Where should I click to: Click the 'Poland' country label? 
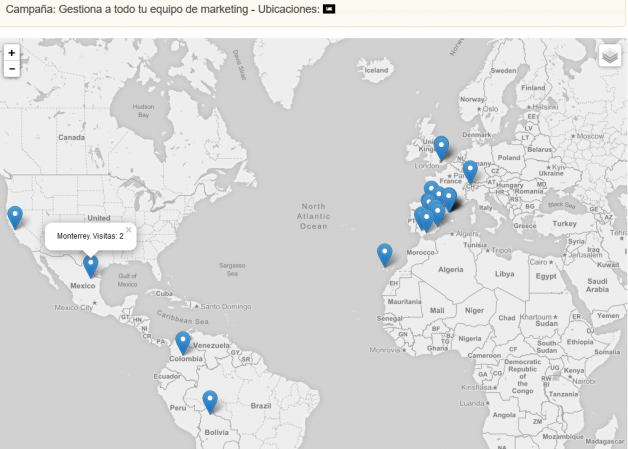tap(509, 157)
